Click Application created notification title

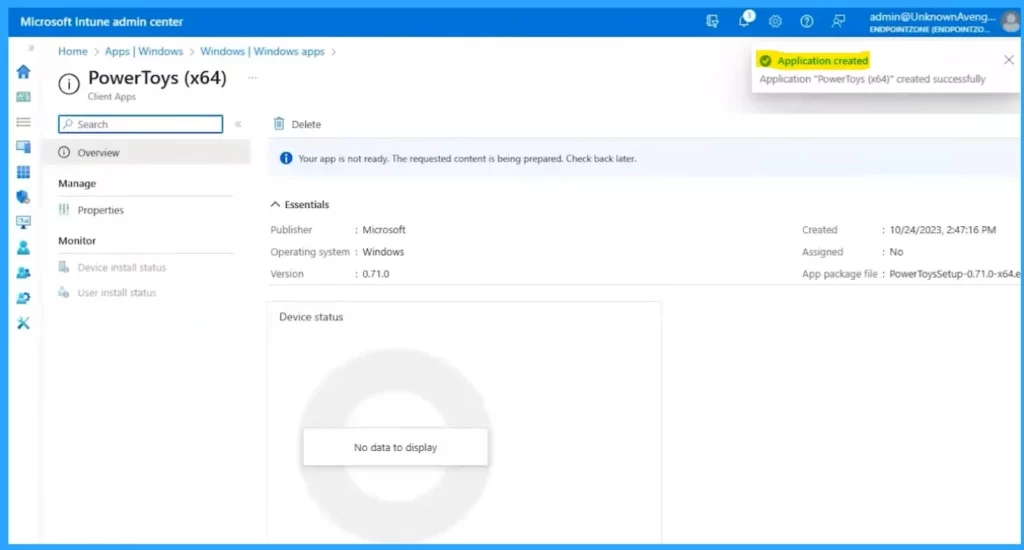pos(822,61)
